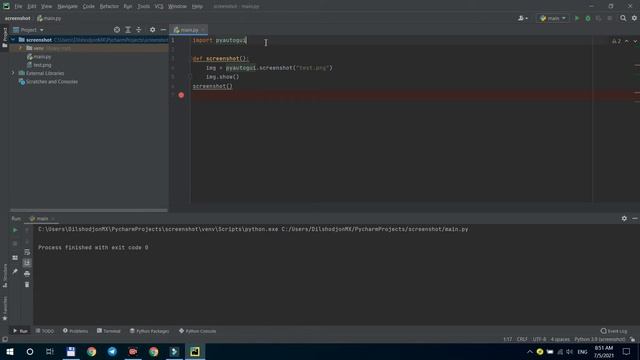Click Expand All in Project panel
Image resolution: width=640 pixels, height=360 pixels.
(128, 30)
